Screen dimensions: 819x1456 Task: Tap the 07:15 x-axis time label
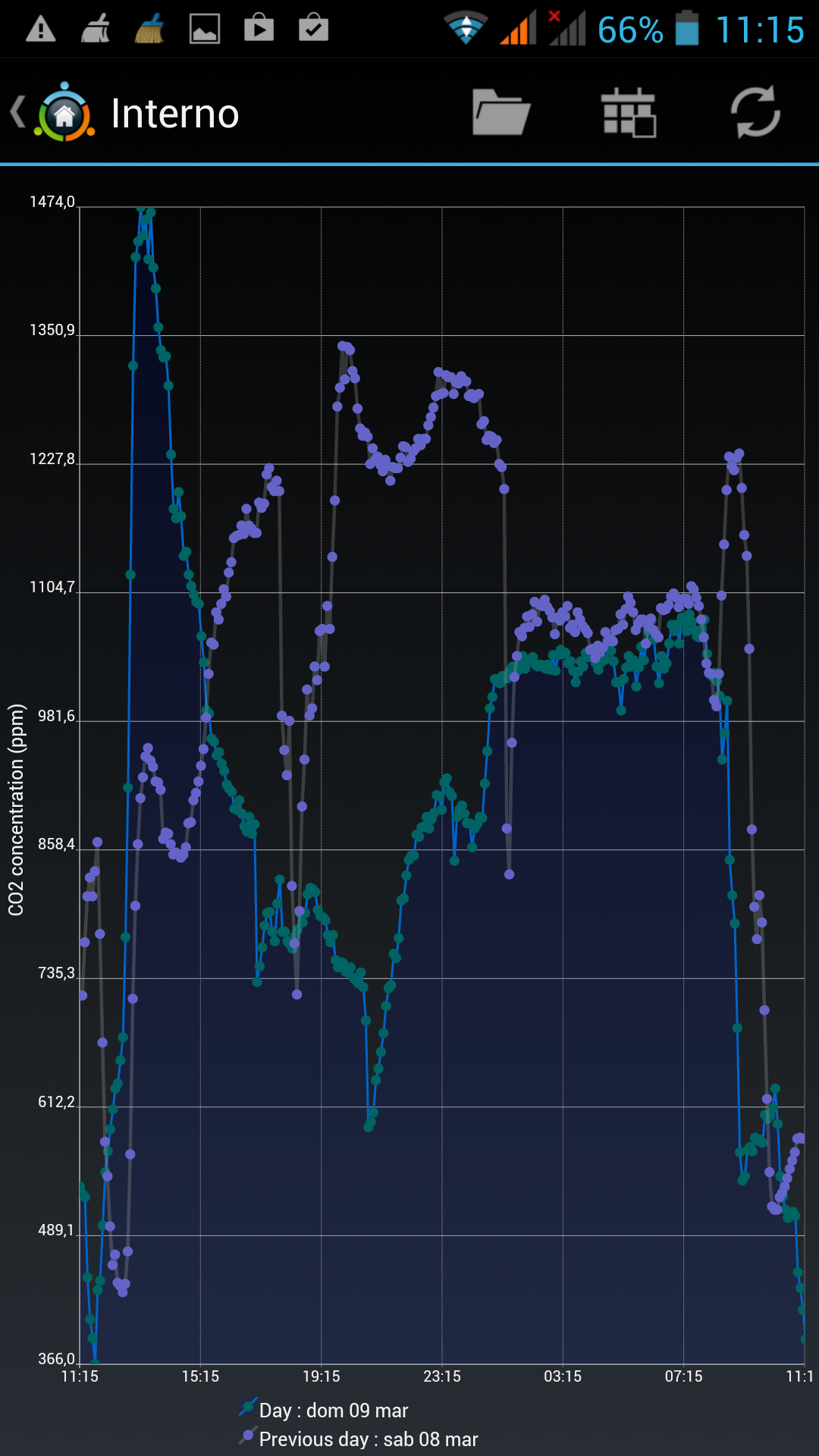683,1376
